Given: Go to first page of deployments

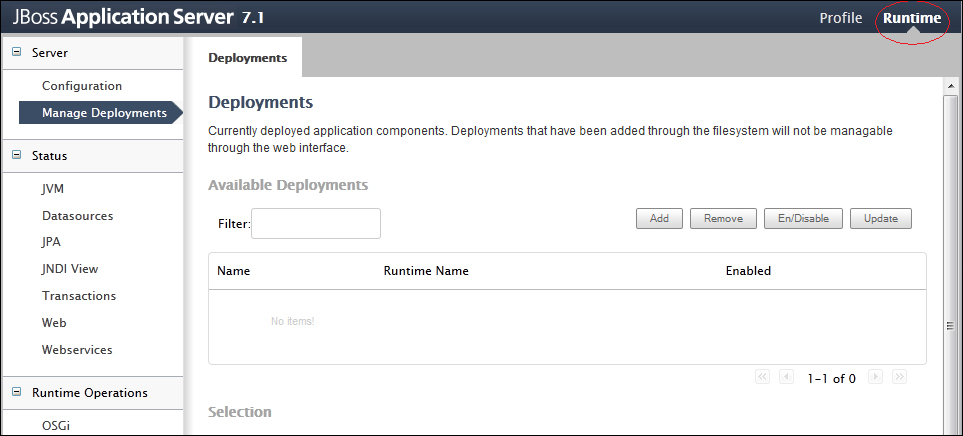Looking at the screenshot, I should (763, 377).
